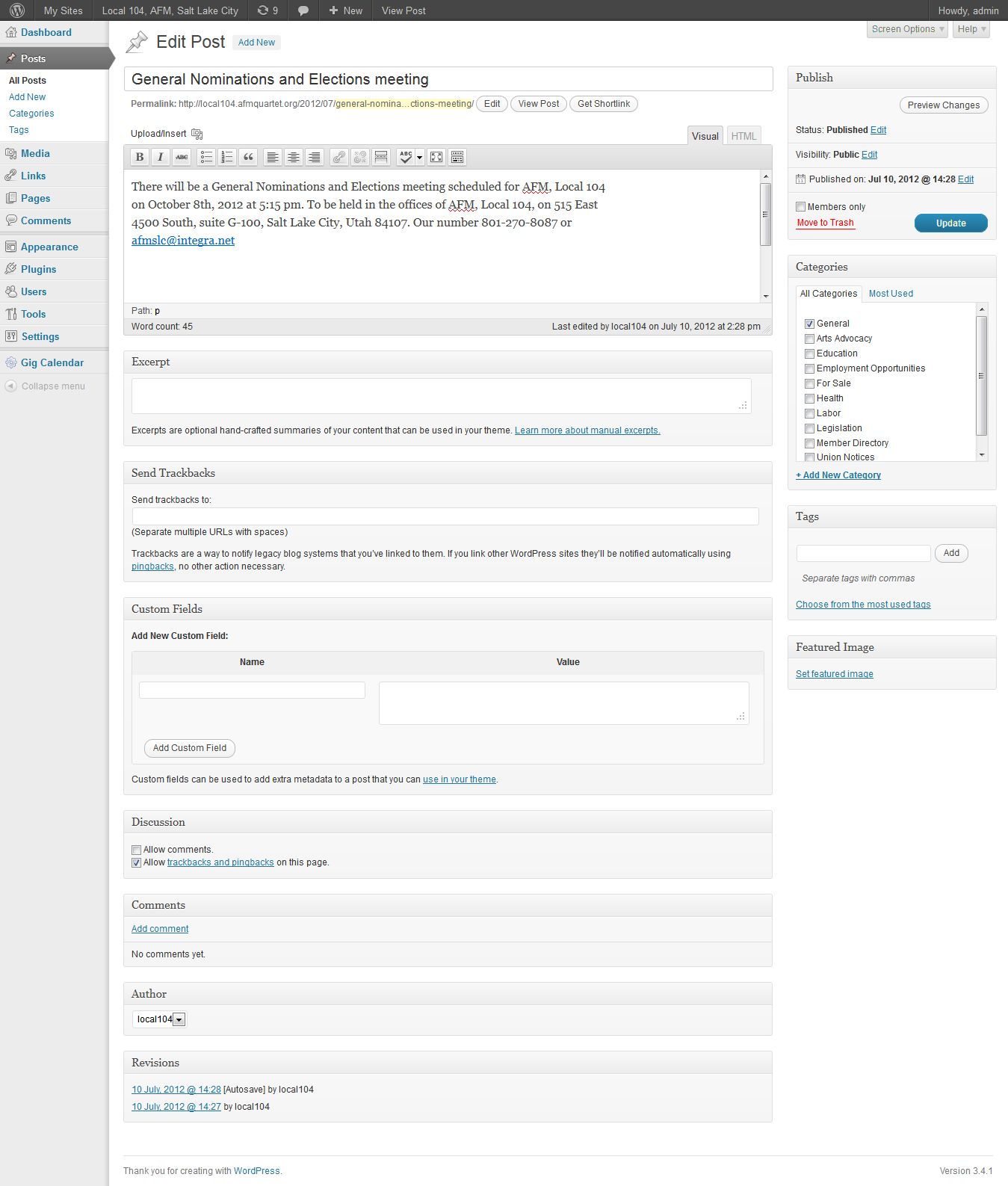Expand the Screen Options panel
1008x1186 pixels.
tap(908, 29)
